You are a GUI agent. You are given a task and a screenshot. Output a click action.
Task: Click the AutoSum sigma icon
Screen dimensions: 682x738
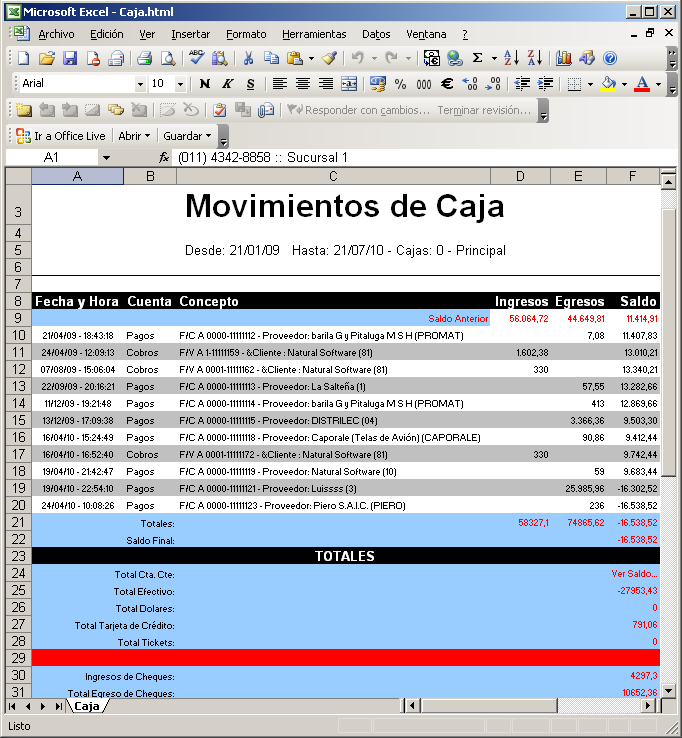tap(478, 58)
